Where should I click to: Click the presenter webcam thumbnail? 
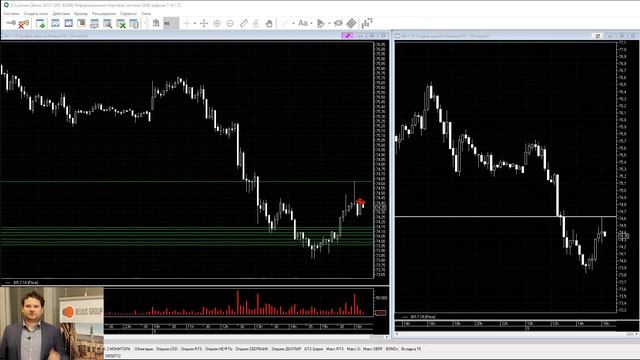click(52, 323)
